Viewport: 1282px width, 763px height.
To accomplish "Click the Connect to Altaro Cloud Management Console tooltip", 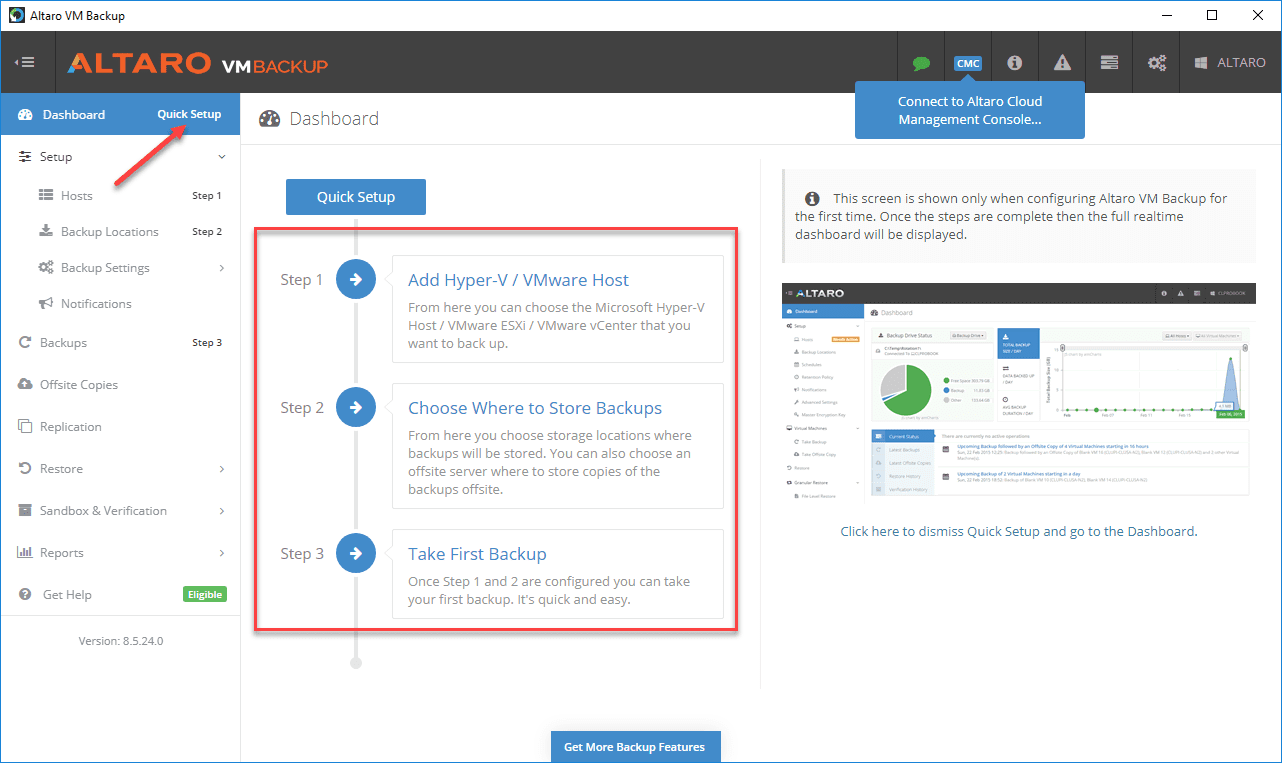I will [970, 110].
